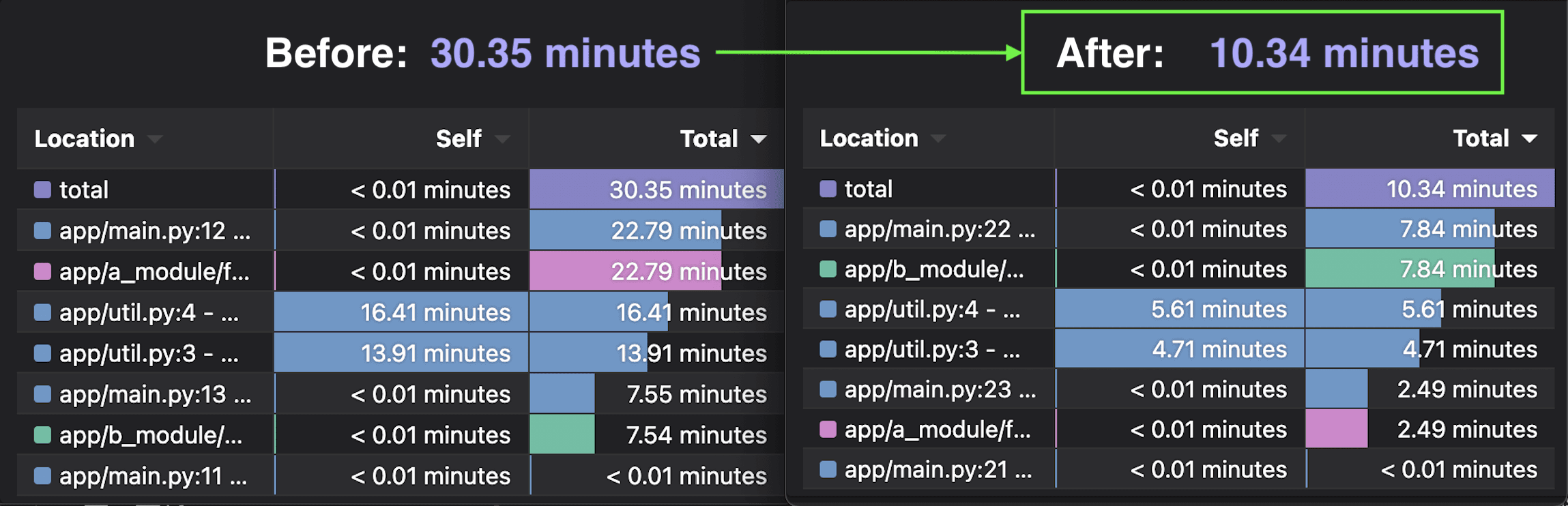
Task: Select the app/main.py:23 row
Action: [x=939, y=389]
